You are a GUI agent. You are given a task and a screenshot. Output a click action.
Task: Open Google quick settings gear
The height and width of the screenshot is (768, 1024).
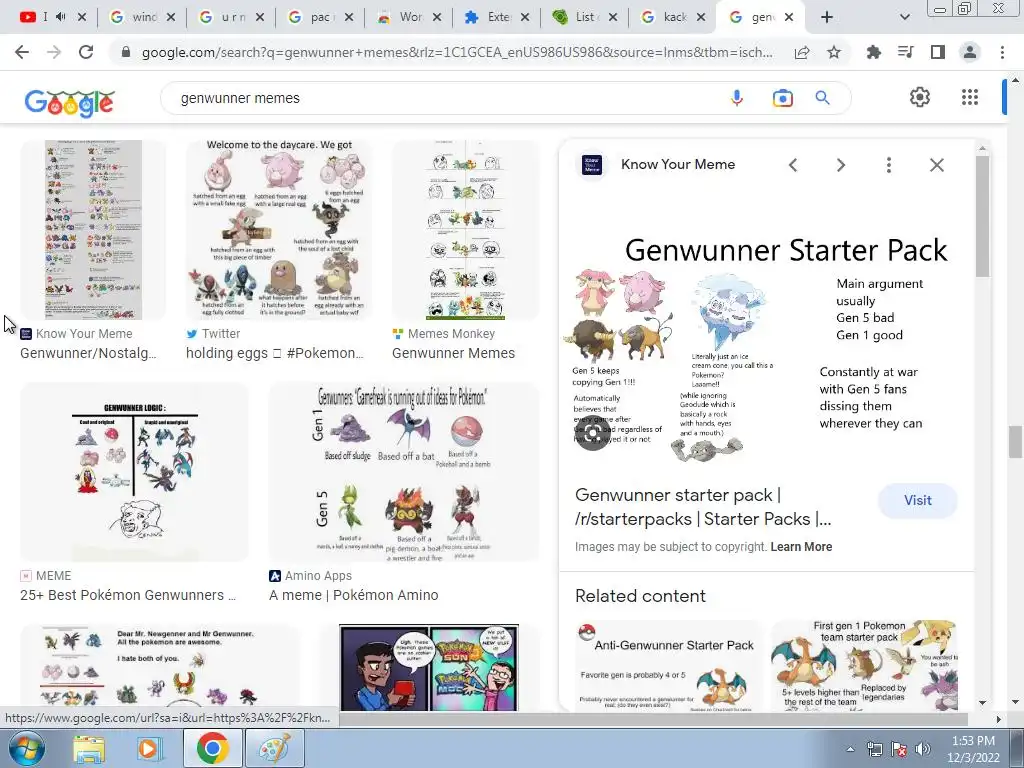click(920, 97)
